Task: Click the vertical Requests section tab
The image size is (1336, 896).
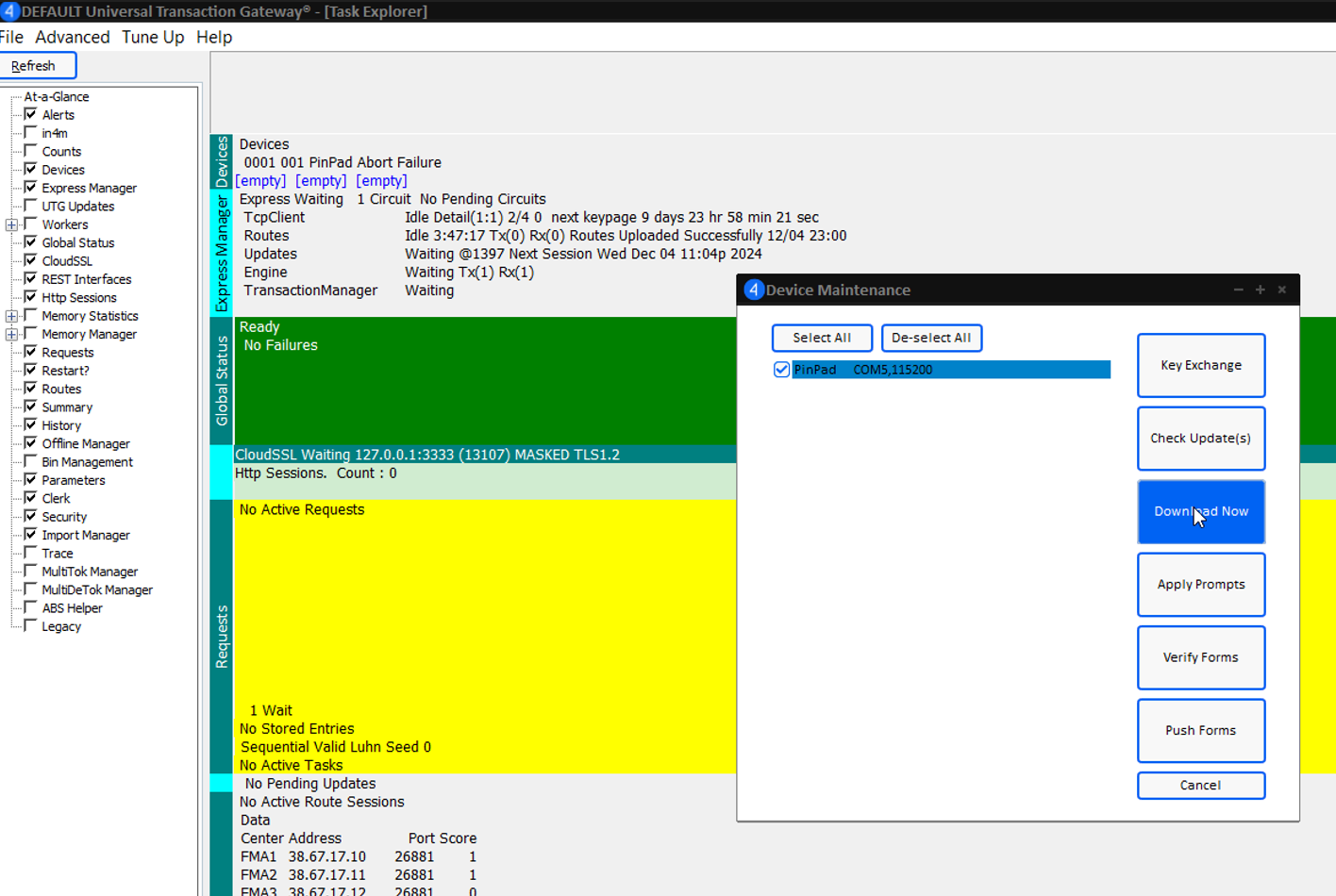Action: pos(222,637)
